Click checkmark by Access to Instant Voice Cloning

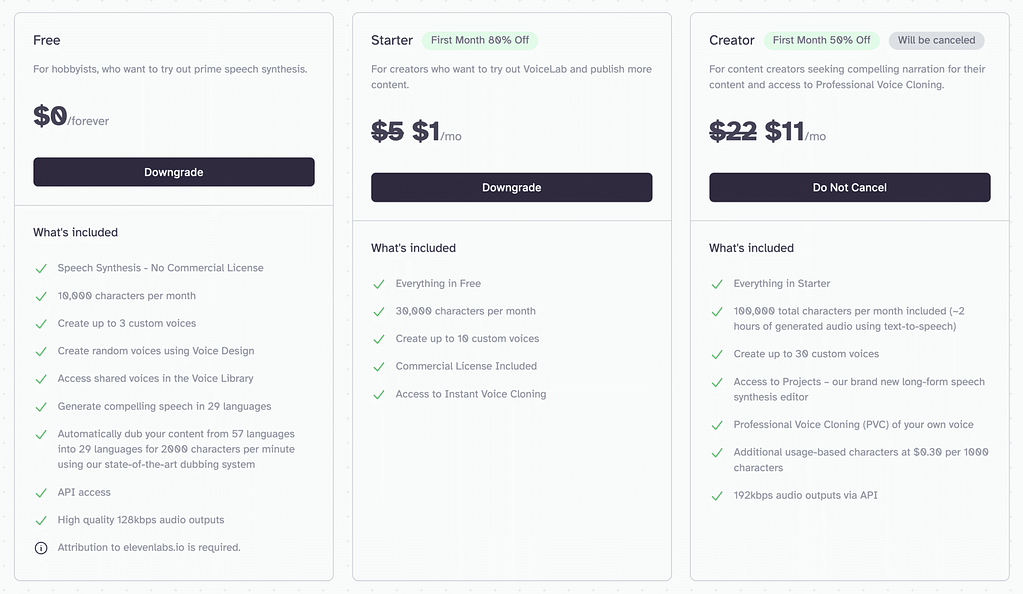(x=379, y=395)
